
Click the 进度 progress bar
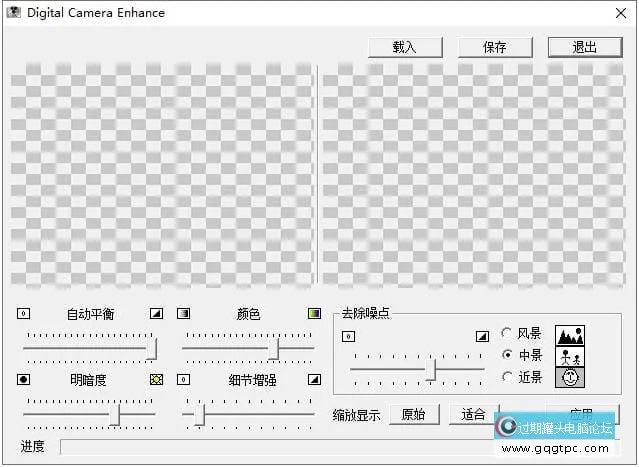tap(341, 447)
